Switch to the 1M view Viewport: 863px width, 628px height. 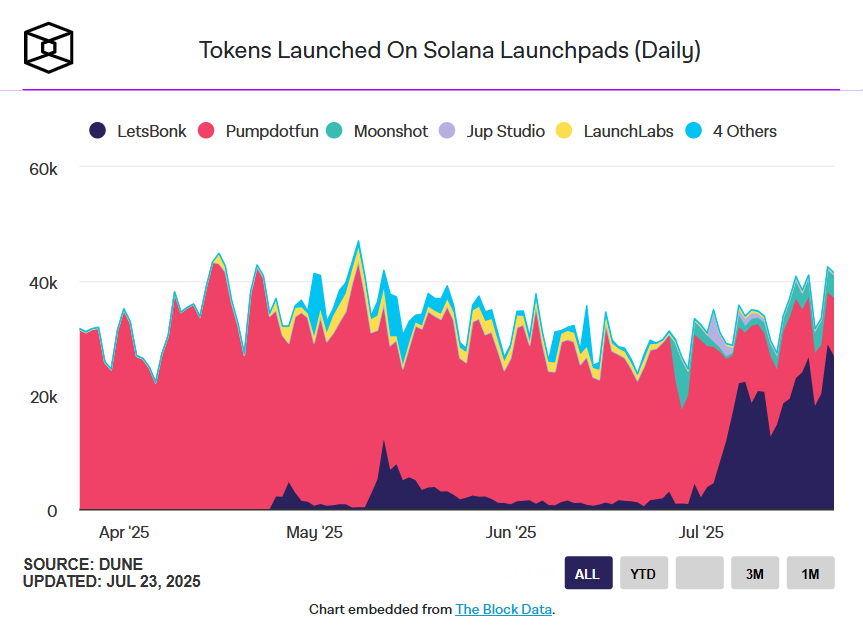pos(810,573)
